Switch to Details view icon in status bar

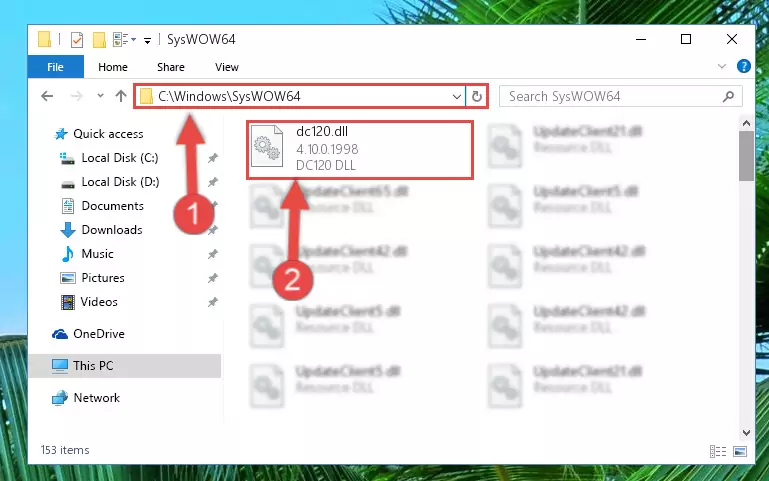pos(718,451)
